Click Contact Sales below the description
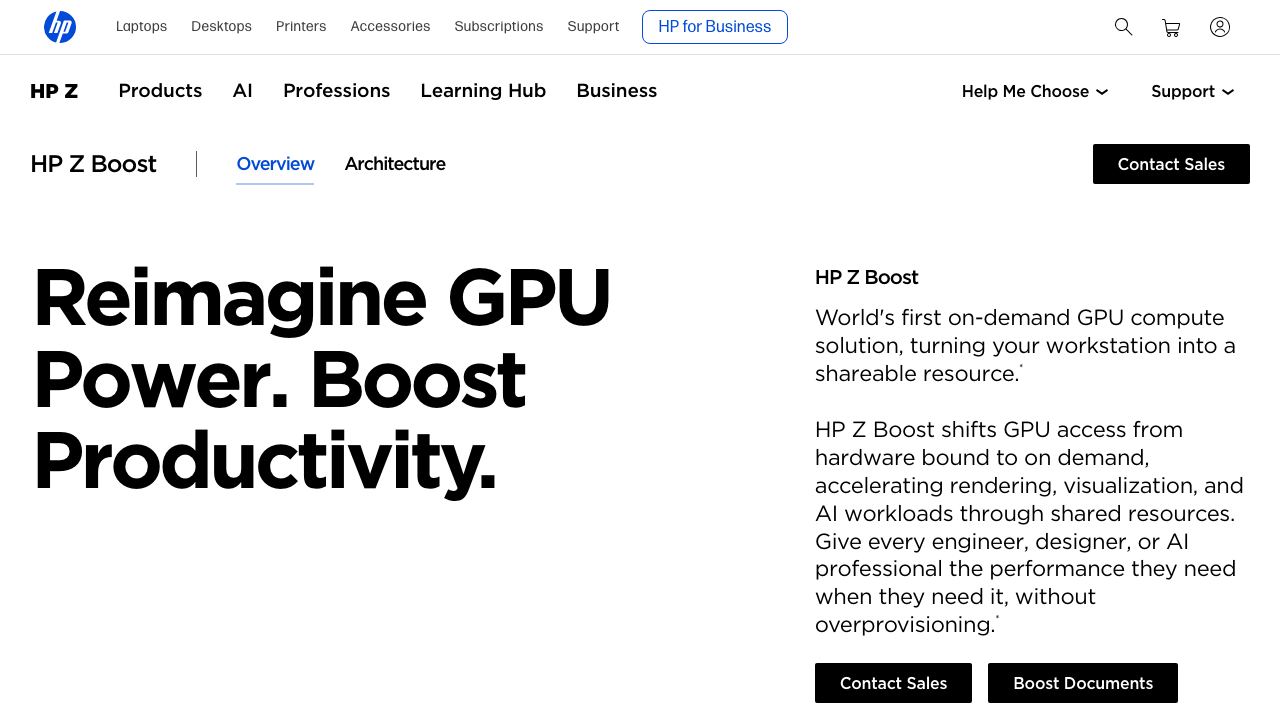Viewport: 1280px width, 720px height. tap(893, 683)
